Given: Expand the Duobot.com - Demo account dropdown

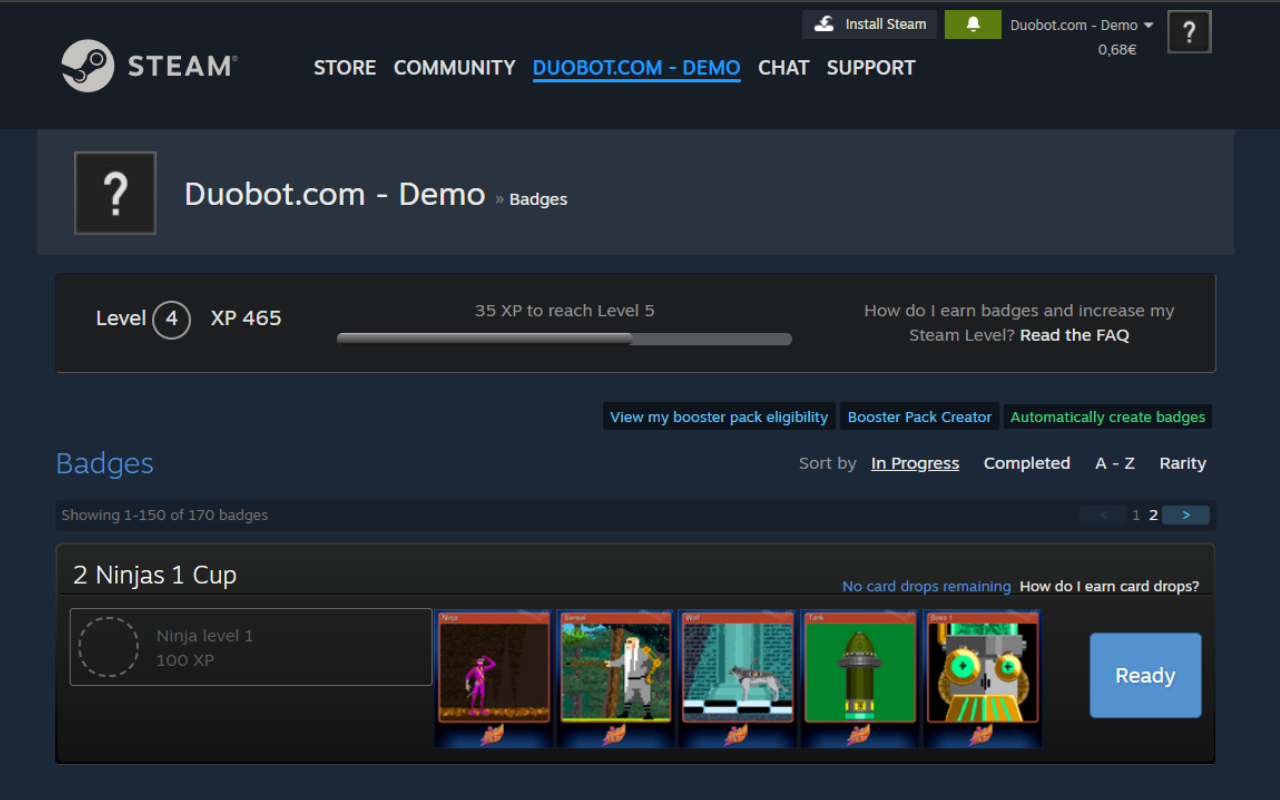Looking at the screenshot, I should pyautogui.click(x=1081, y=25).
